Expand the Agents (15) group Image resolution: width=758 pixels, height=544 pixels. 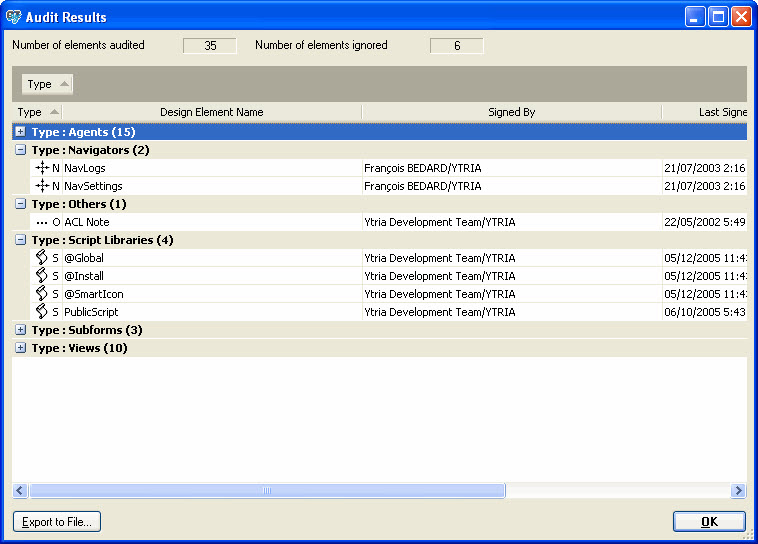pyautogui.click(x=21, y=132)
